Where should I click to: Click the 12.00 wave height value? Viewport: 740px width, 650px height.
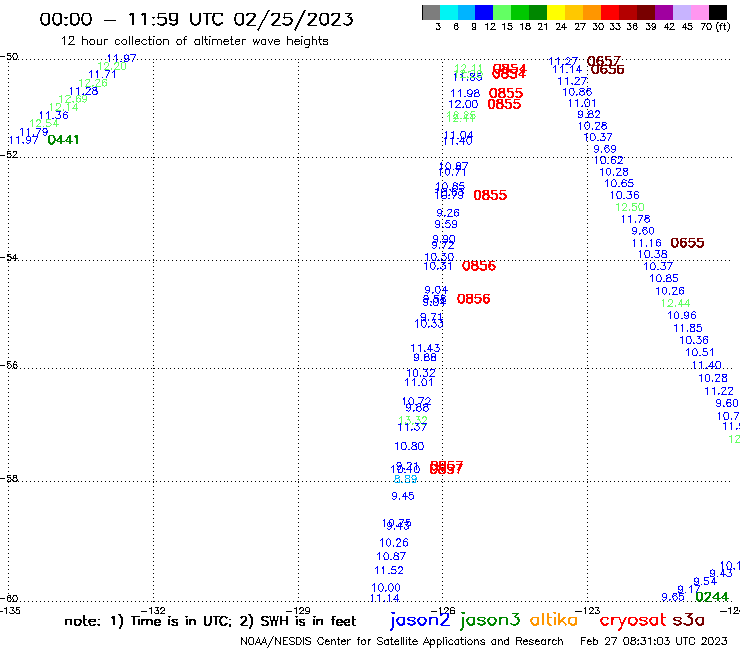463,104
